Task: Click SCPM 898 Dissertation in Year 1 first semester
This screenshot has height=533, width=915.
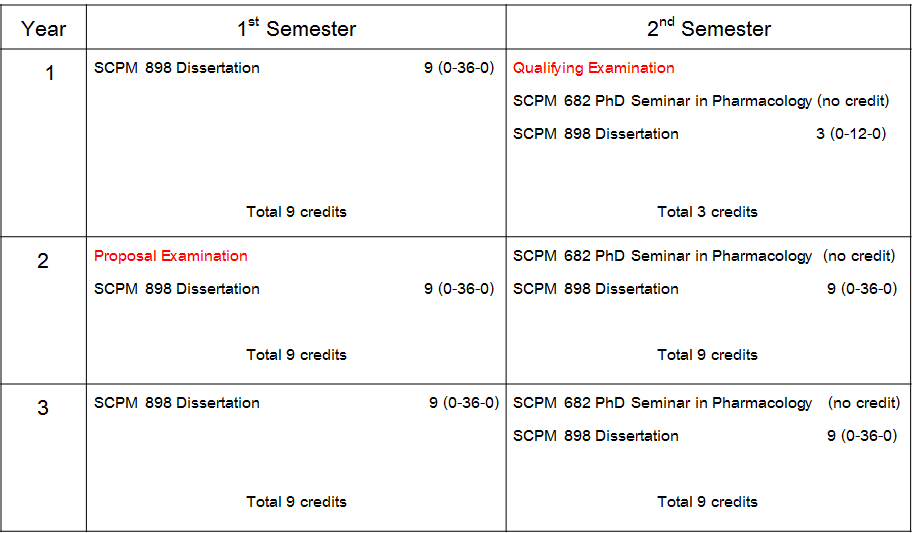Action: click(177, 68)
